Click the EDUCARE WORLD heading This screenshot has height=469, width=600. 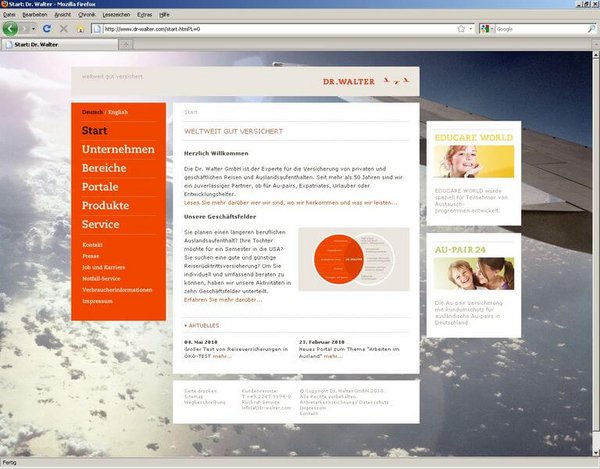coord(474,137)
